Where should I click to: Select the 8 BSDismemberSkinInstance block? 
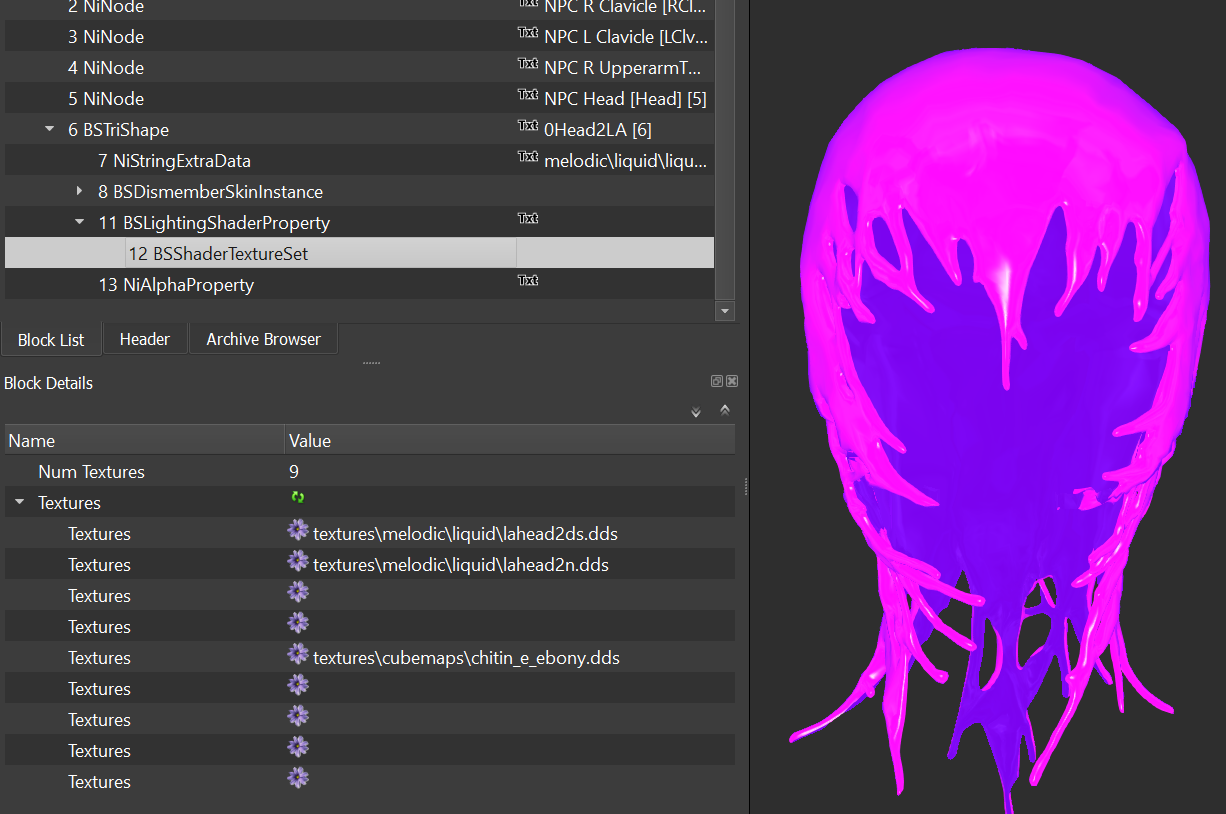click(210, 192)
